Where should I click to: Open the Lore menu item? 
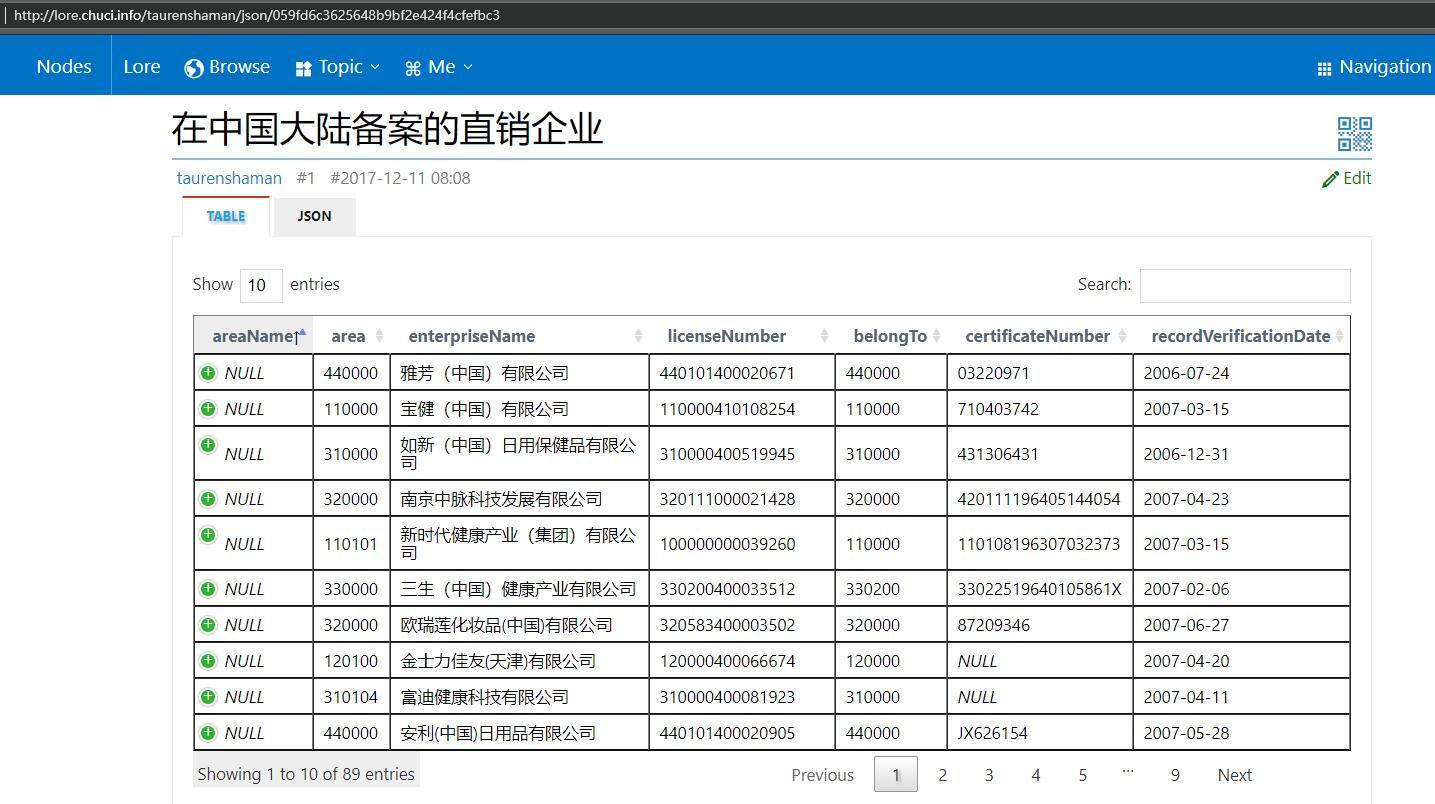point(142,67)
